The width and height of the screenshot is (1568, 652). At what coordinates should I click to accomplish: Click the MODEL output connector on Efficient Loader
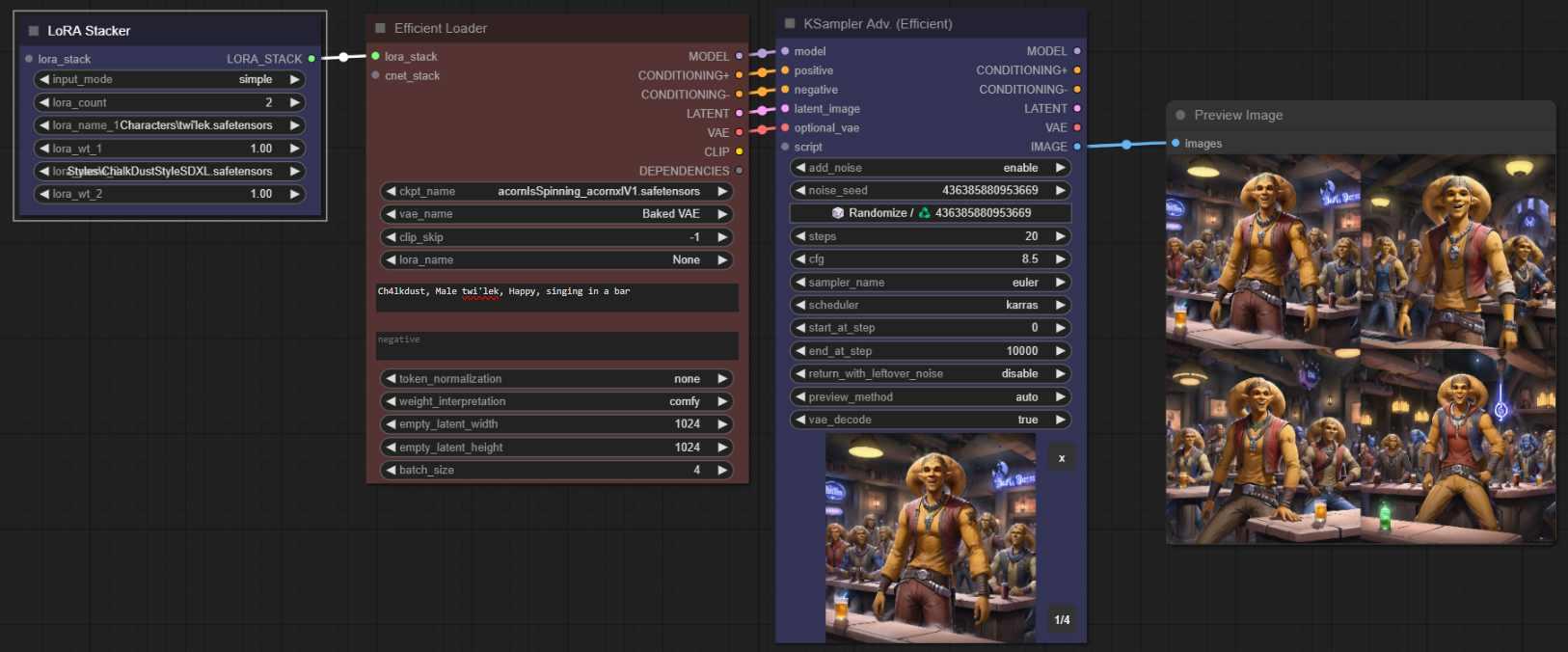pos(740,56)
